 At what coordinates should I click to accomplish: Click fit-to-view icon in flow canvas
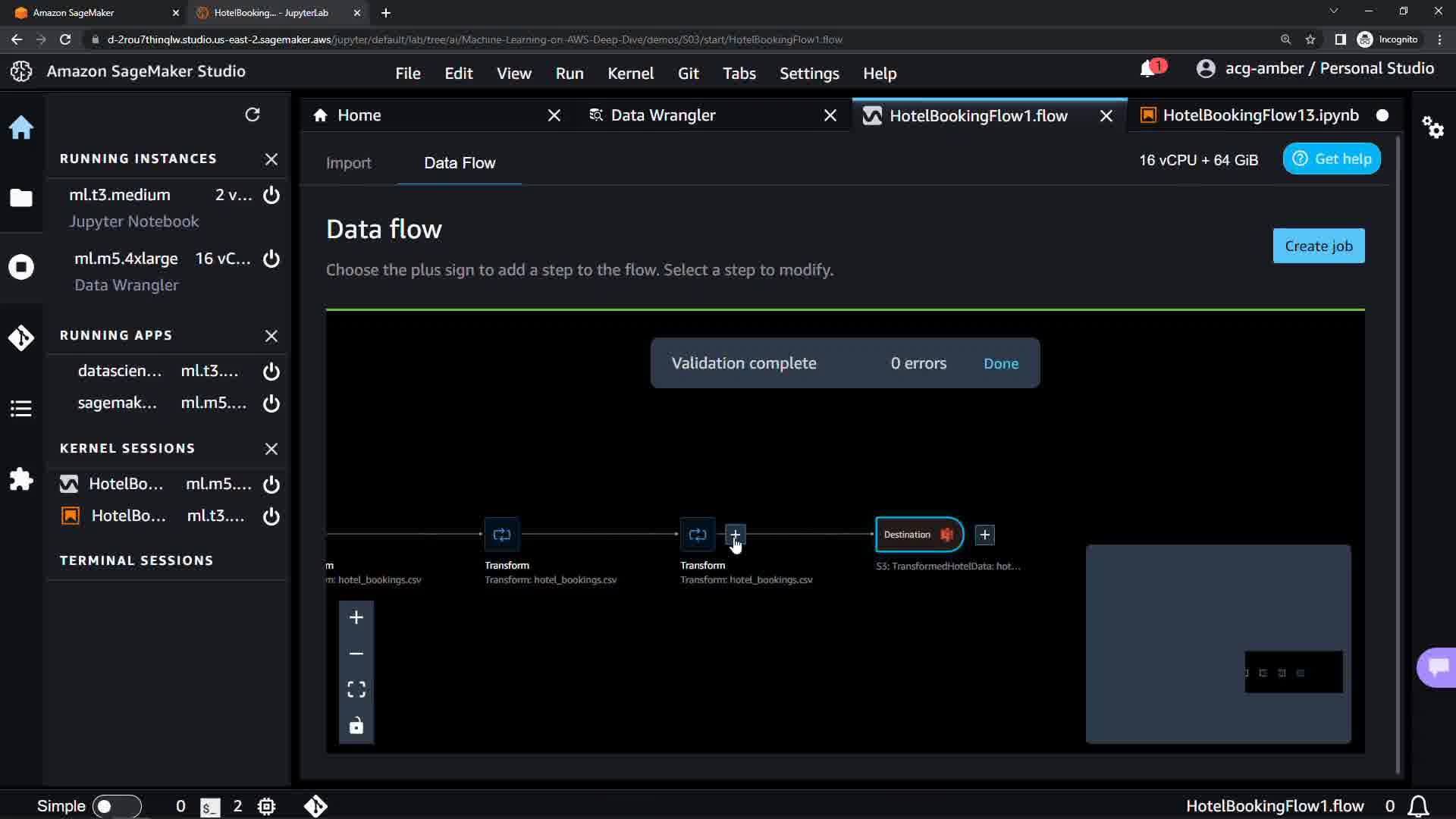pyautogui.click(x=356, y=689)
